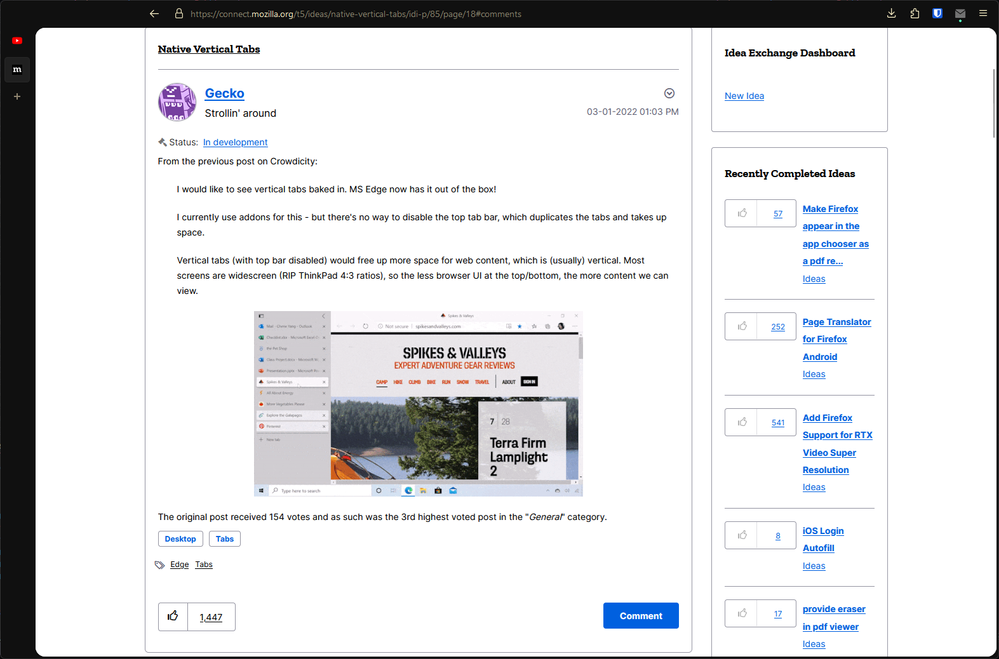Click the New Idea link

pyautogui.click(x=744, y=96)
